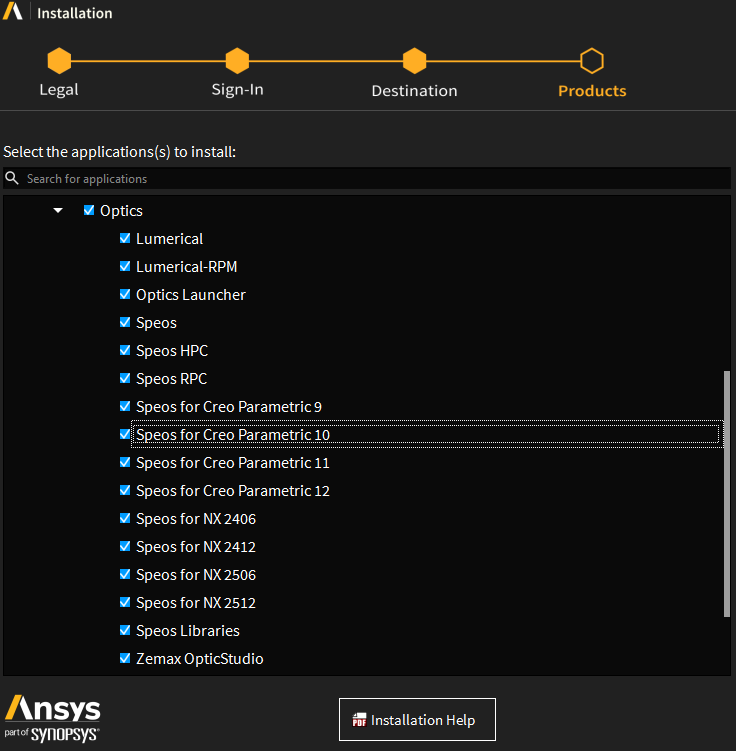
Task: Deselect the Speos checkbox
Action: (x=125, y=322)
